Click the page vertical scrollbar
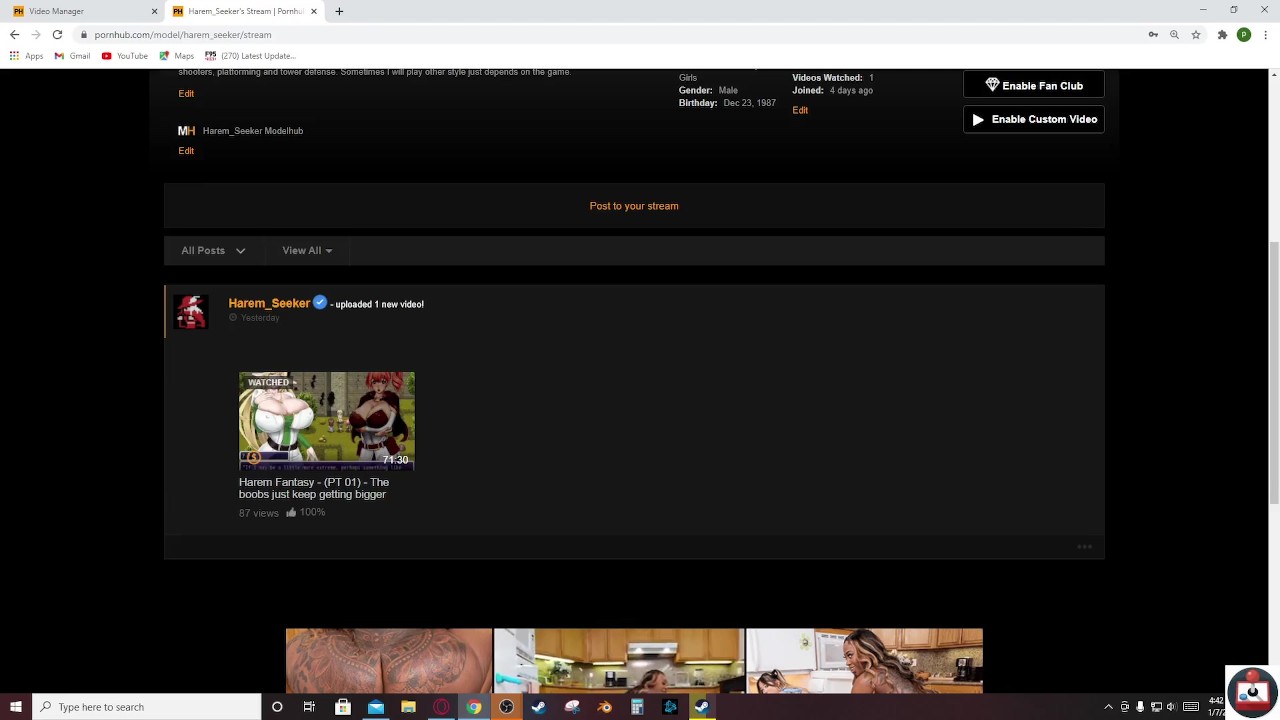1280x720 pixels. tap(1273, 372)
